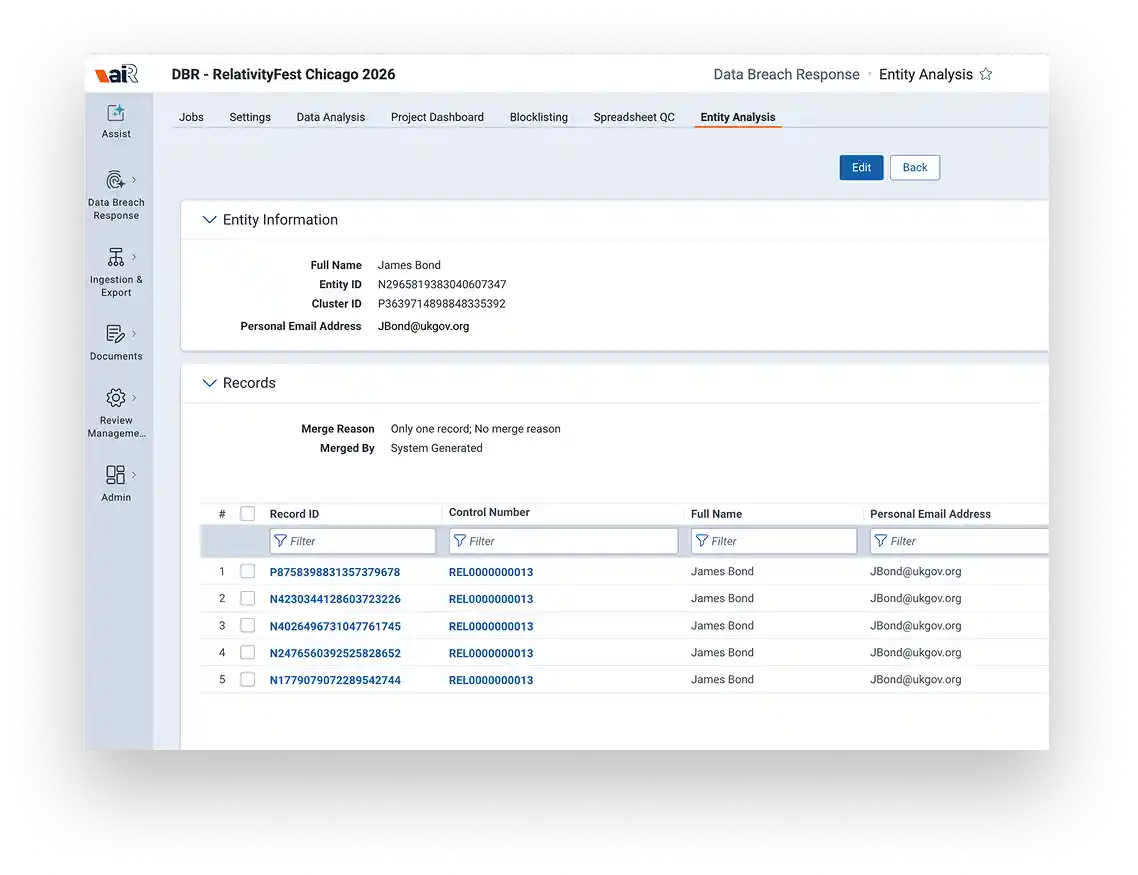Screen dimensions: 1138x875
Task: Open record link N1779079072289542744
Action: (x=335, y=680)
